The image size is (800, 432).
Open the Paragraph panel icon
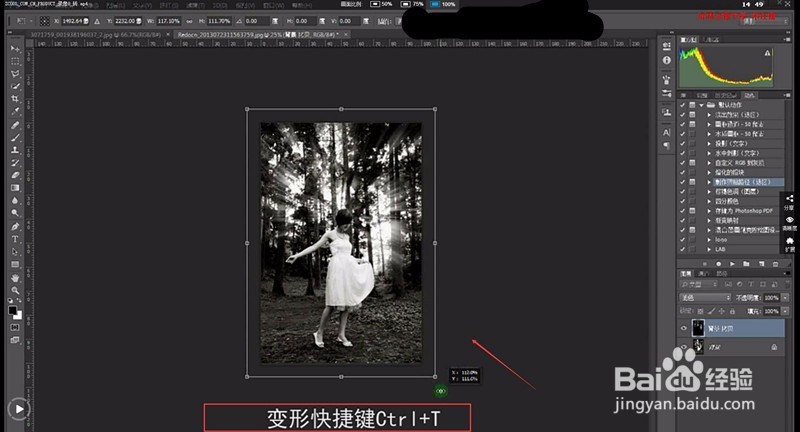(666, 146)
